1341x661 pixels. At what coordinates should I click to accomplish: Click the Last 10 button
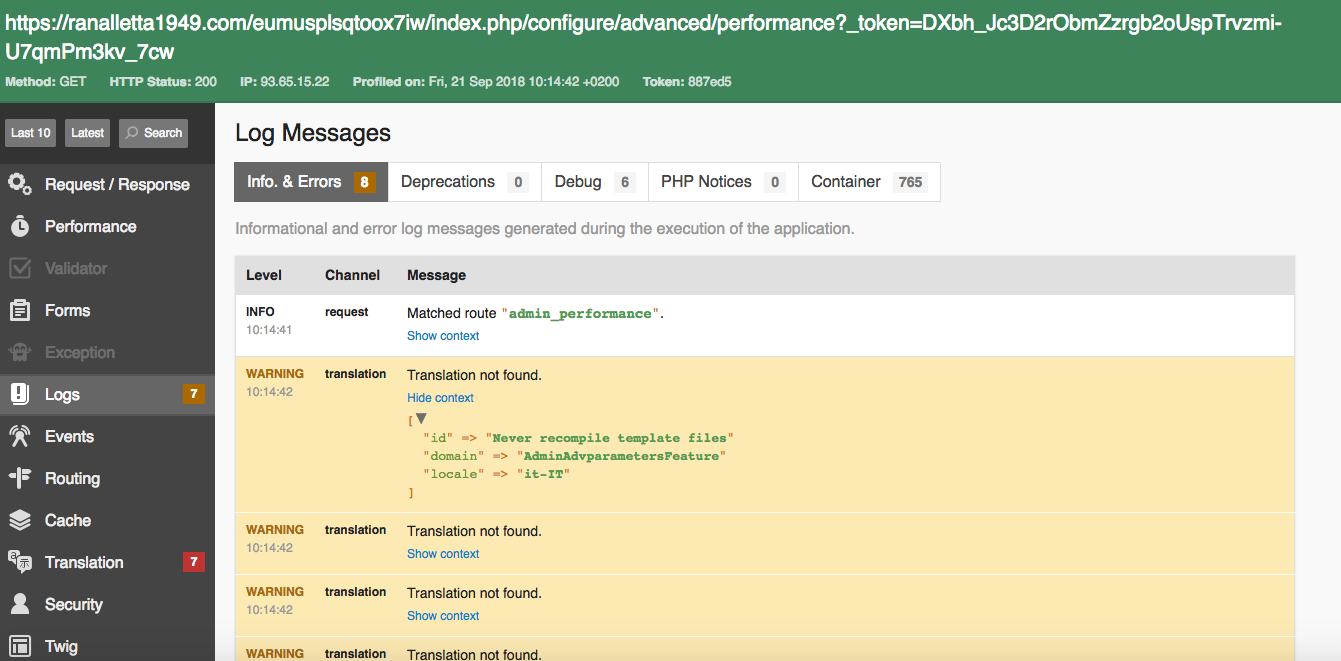point(30,132)
